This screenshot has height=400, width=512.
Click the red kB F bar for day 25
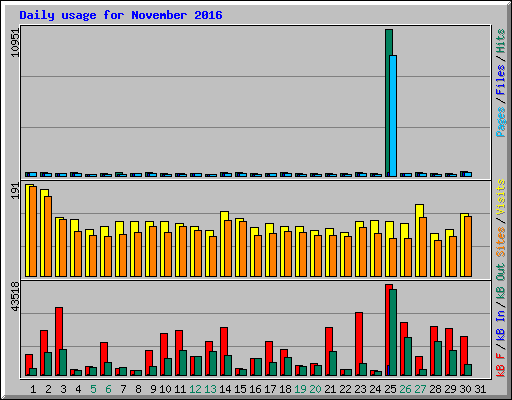[x=387, y=330]
